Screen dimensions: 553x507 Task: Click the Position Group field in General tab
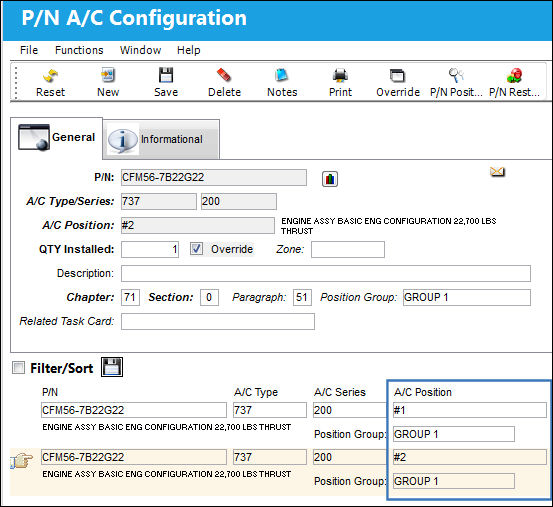[467, 297]
